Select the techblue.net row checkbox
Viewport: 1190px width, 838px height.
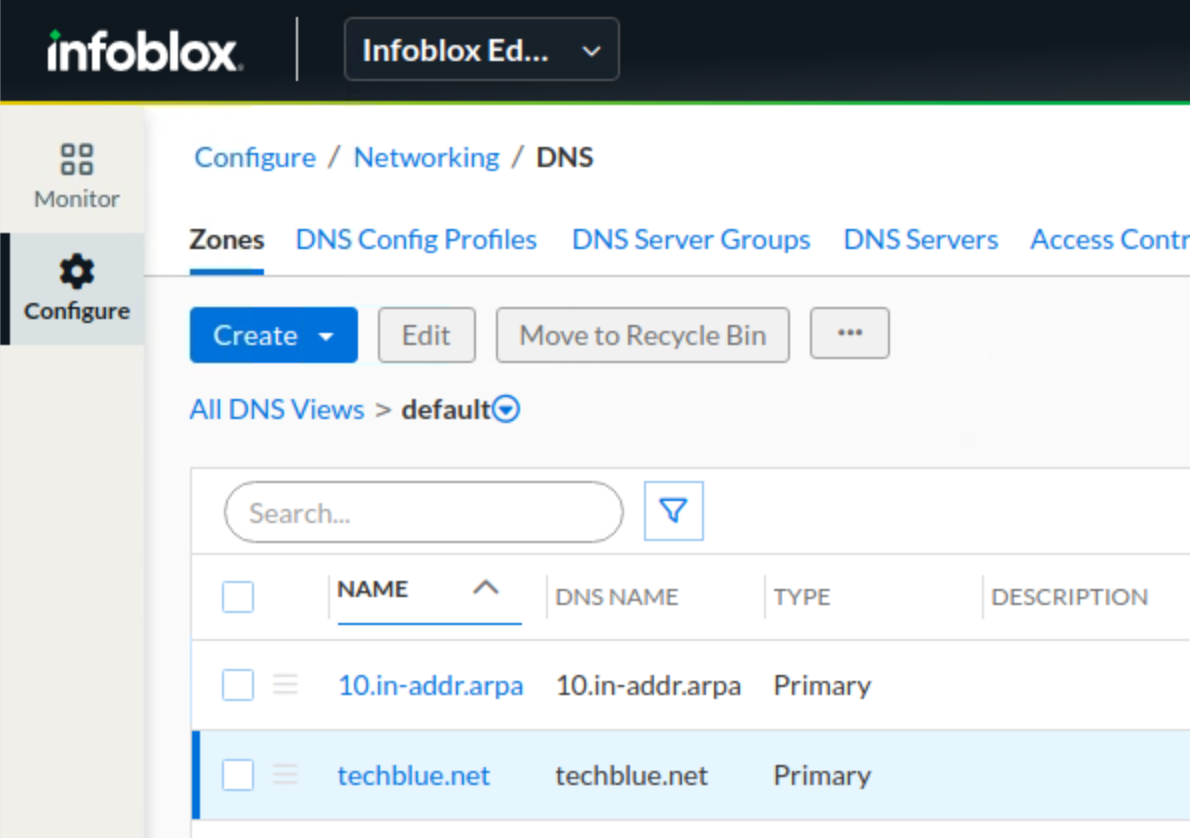pyautogui.click(x=238, y=775)
